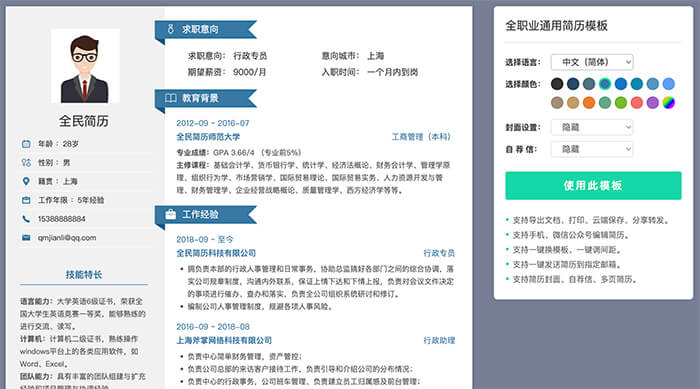Click the 2018-09 - 至今 date range
This screenshot has height=389, width=700.
(204, 239)
